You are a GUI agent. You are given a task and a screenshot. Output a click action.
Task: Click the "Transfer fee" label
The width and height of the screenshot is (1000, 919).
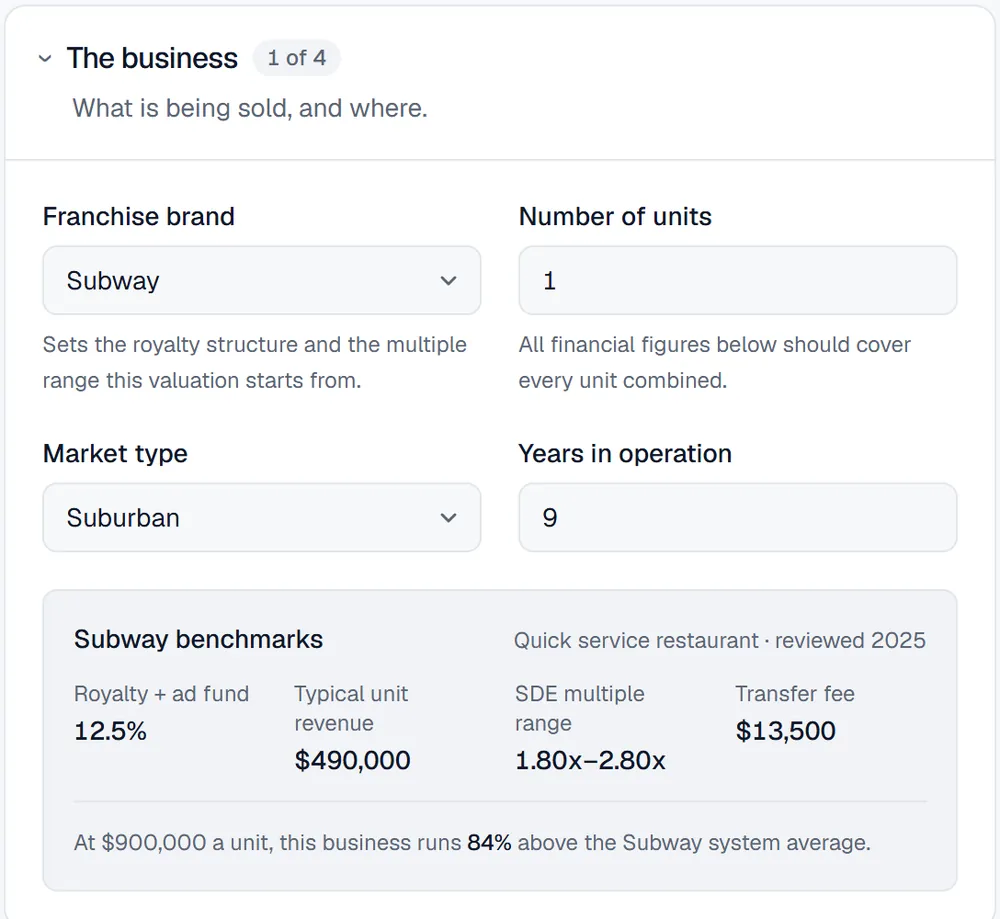(795, 693)
